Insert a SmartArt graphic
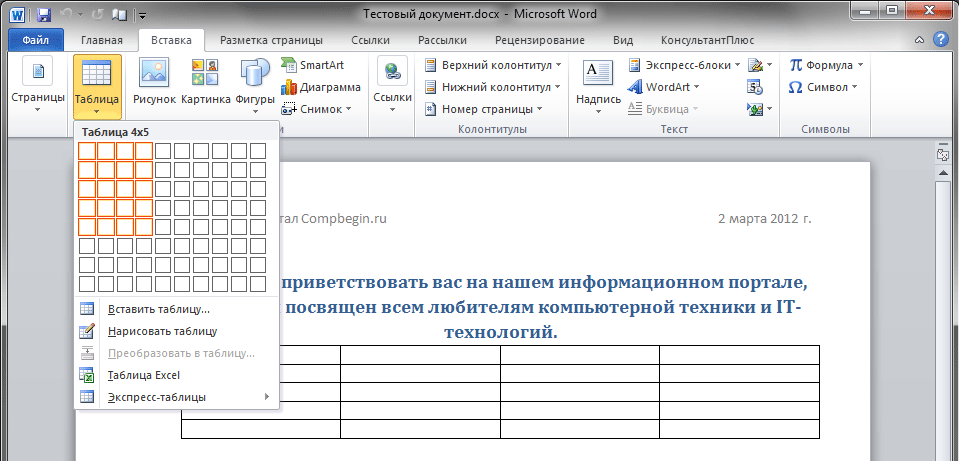 313,65
